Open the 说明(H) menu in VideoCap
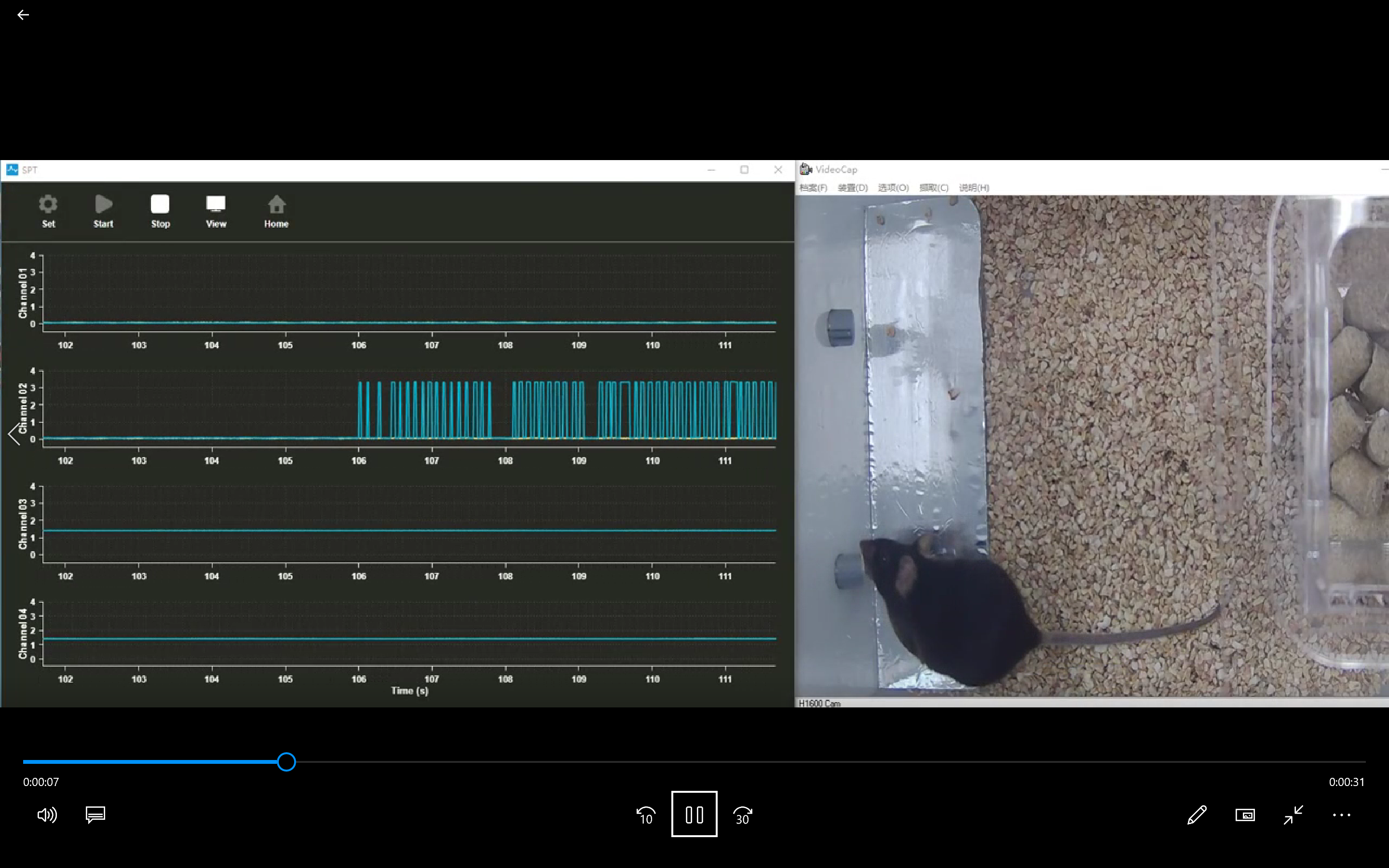The height and width of the screenshot is (868, 1389). (x=974, y=188)
